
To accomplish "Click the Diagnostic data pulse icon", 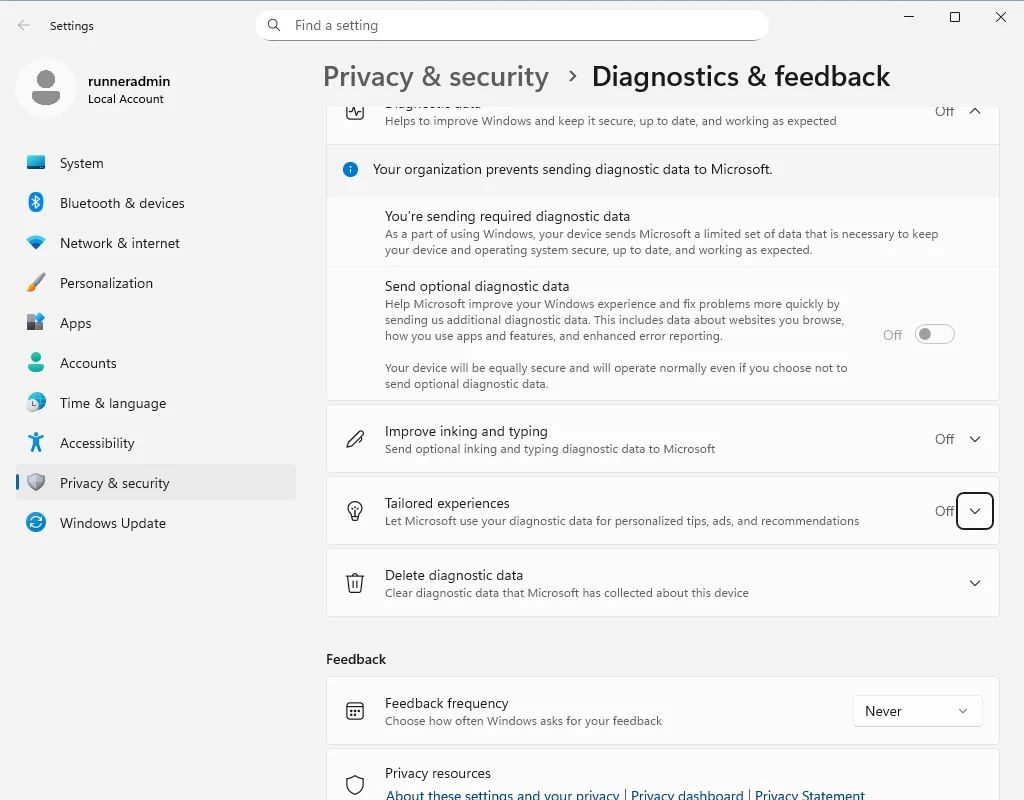I will coord(355,112).
